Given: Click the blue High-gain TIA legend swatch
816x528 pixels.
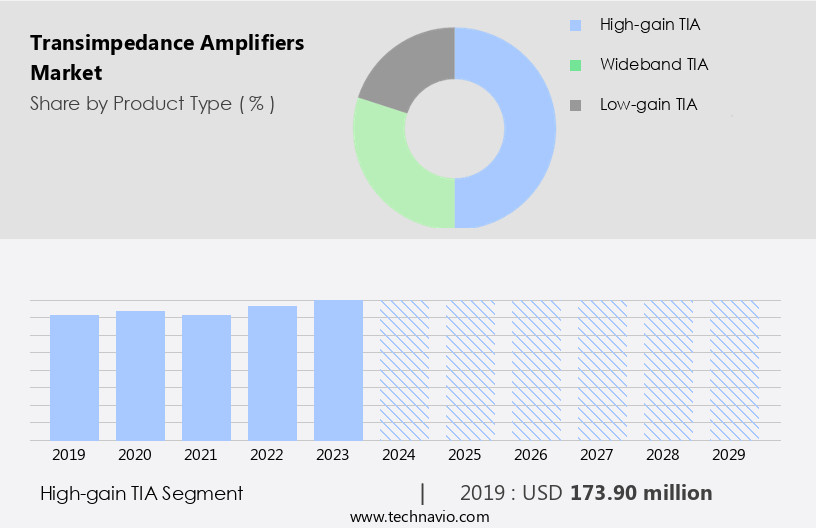Looking at the screenshot, I should 574,24.
